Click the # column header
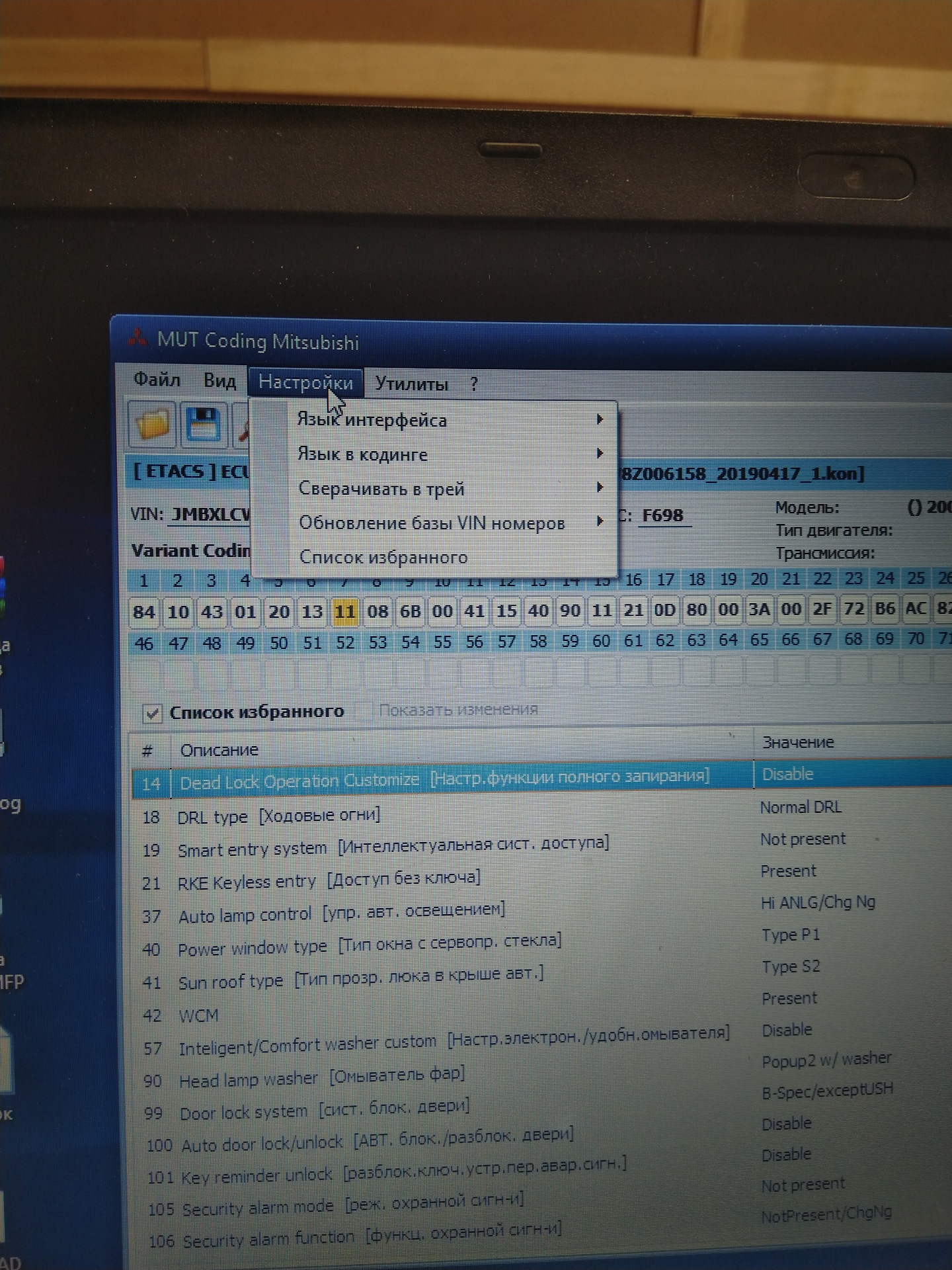 click(149, 750)
